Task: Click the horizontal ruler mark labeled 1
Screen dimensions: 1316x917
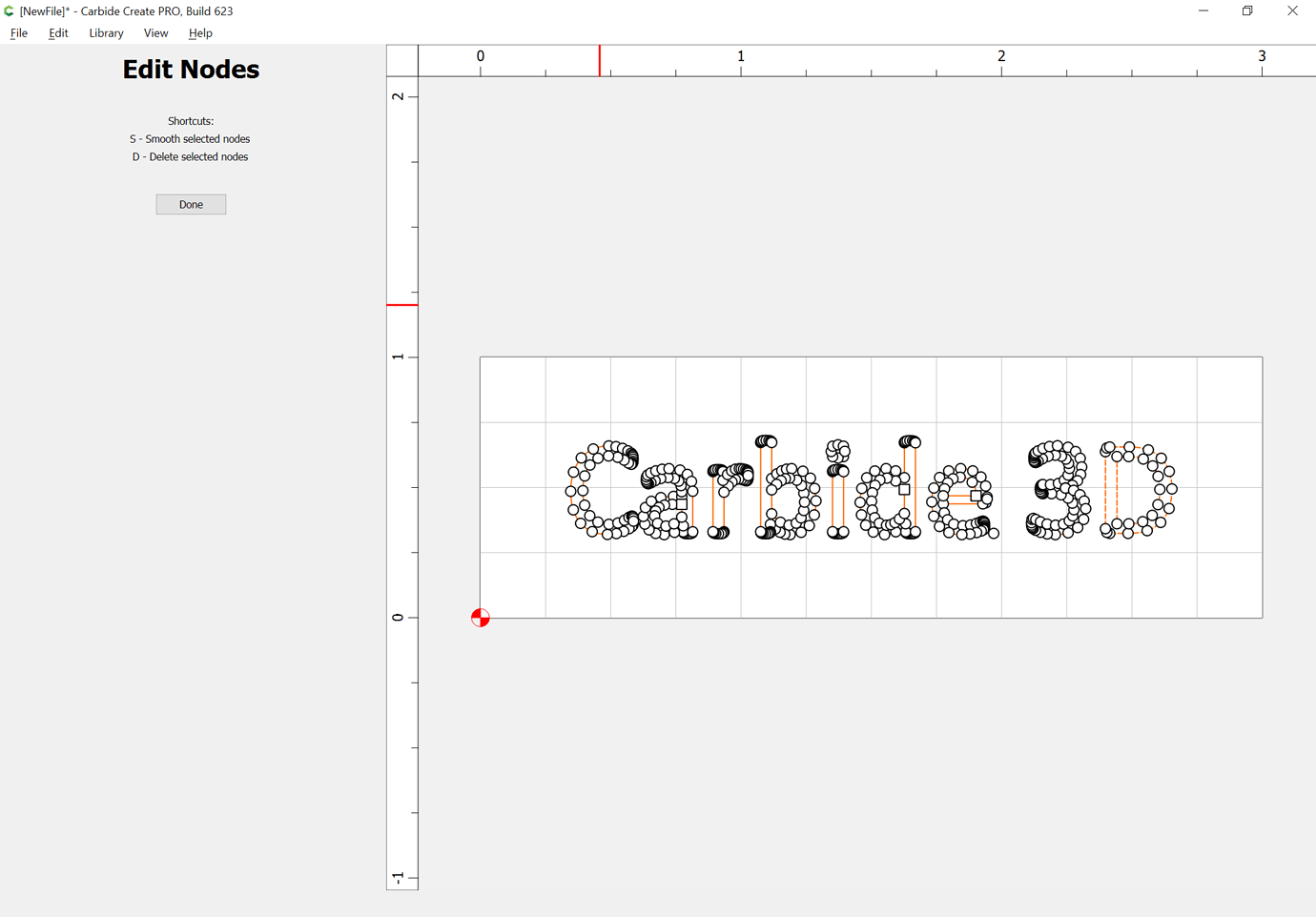Action: pyautogui.click(x=741, y=56)
